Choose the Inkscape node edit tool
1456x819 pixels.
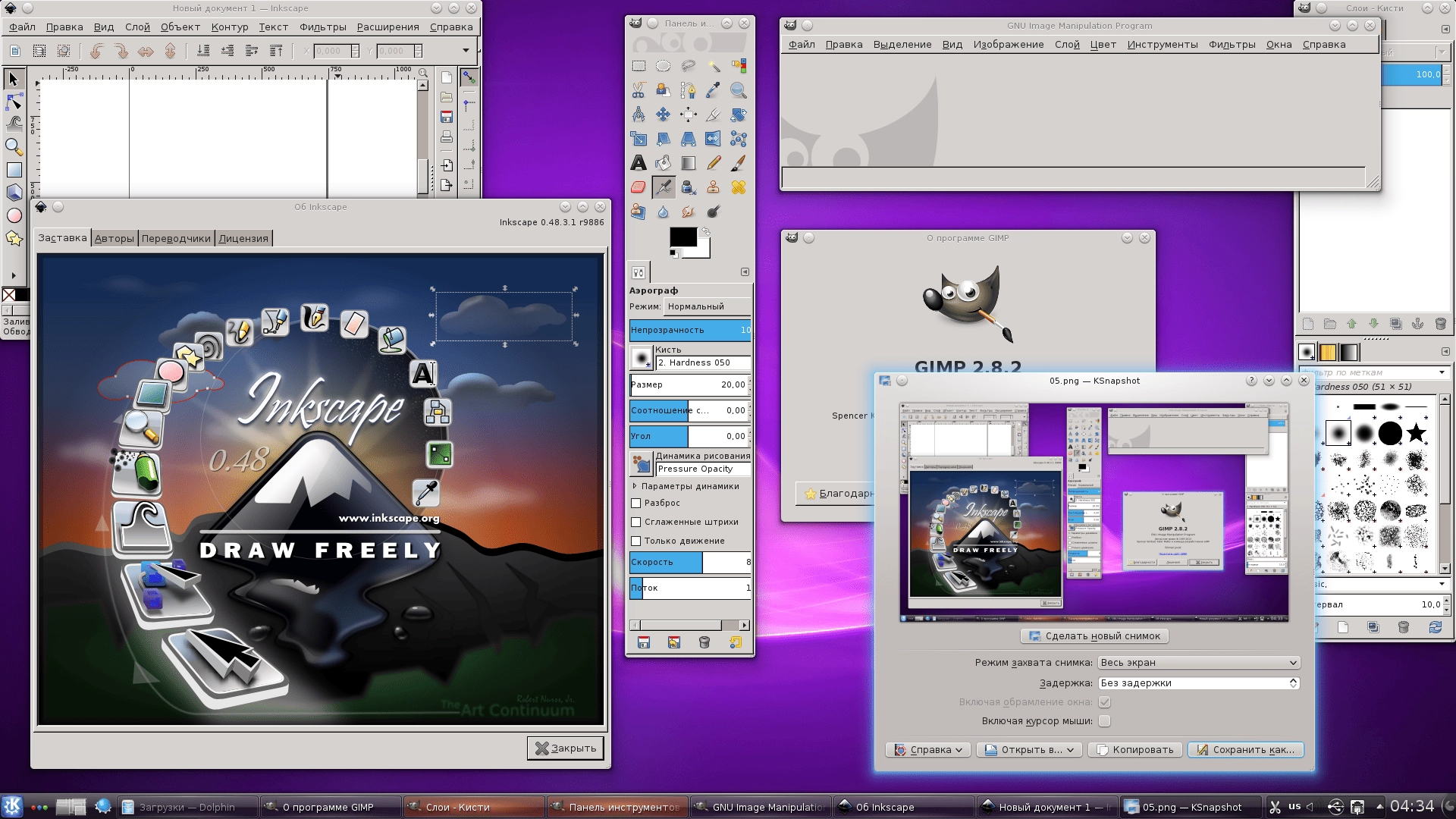point(14,101)
